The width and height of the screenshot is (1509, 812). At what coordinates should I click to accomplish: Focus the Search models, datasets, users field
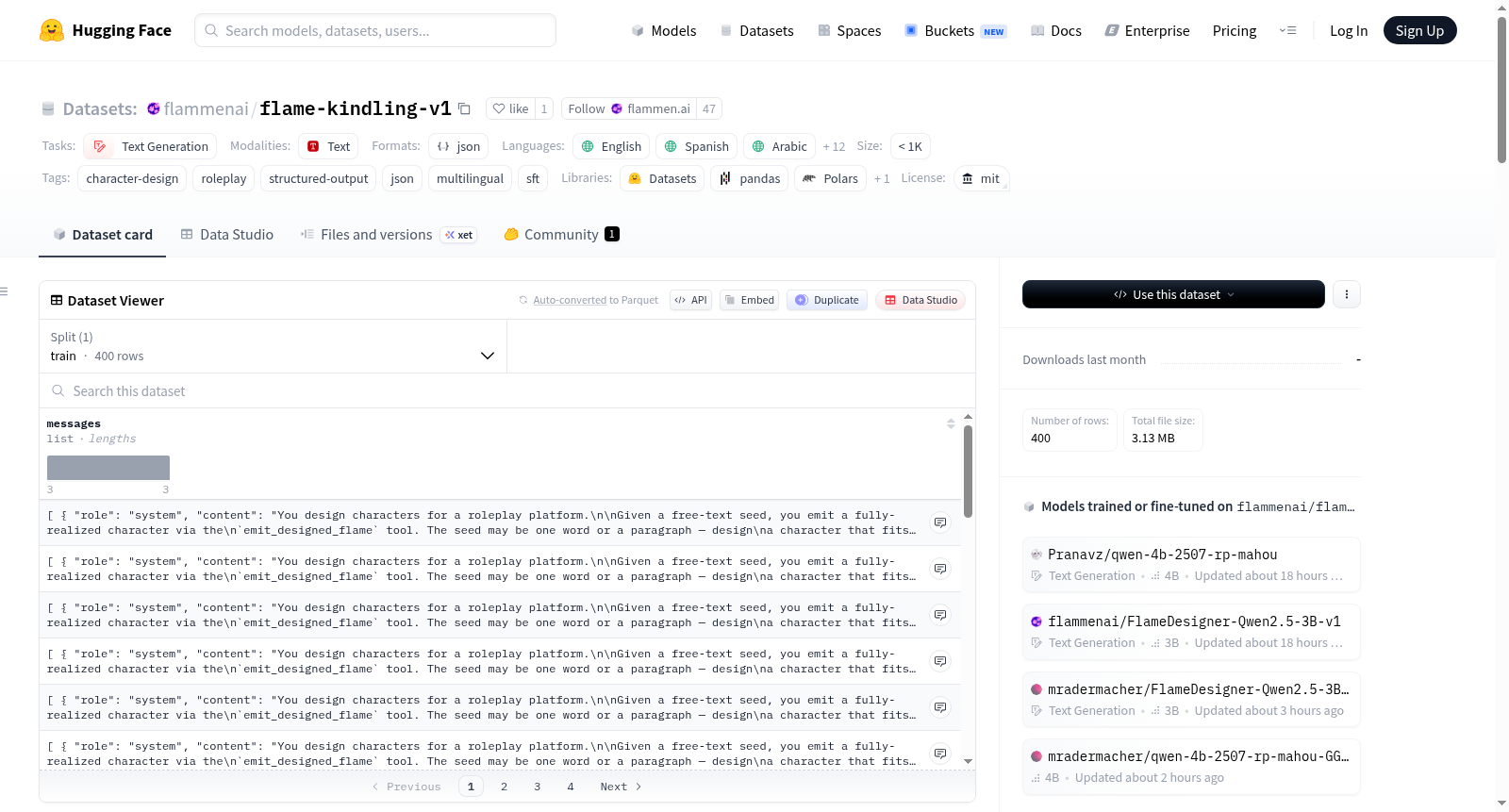[375, 30]
